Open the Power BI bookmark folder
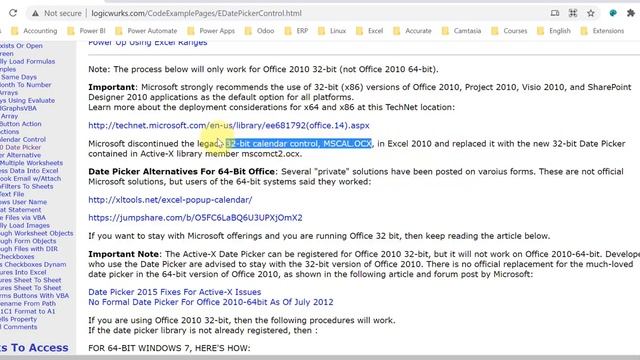 pyautogui.click(x=86, y=31)
